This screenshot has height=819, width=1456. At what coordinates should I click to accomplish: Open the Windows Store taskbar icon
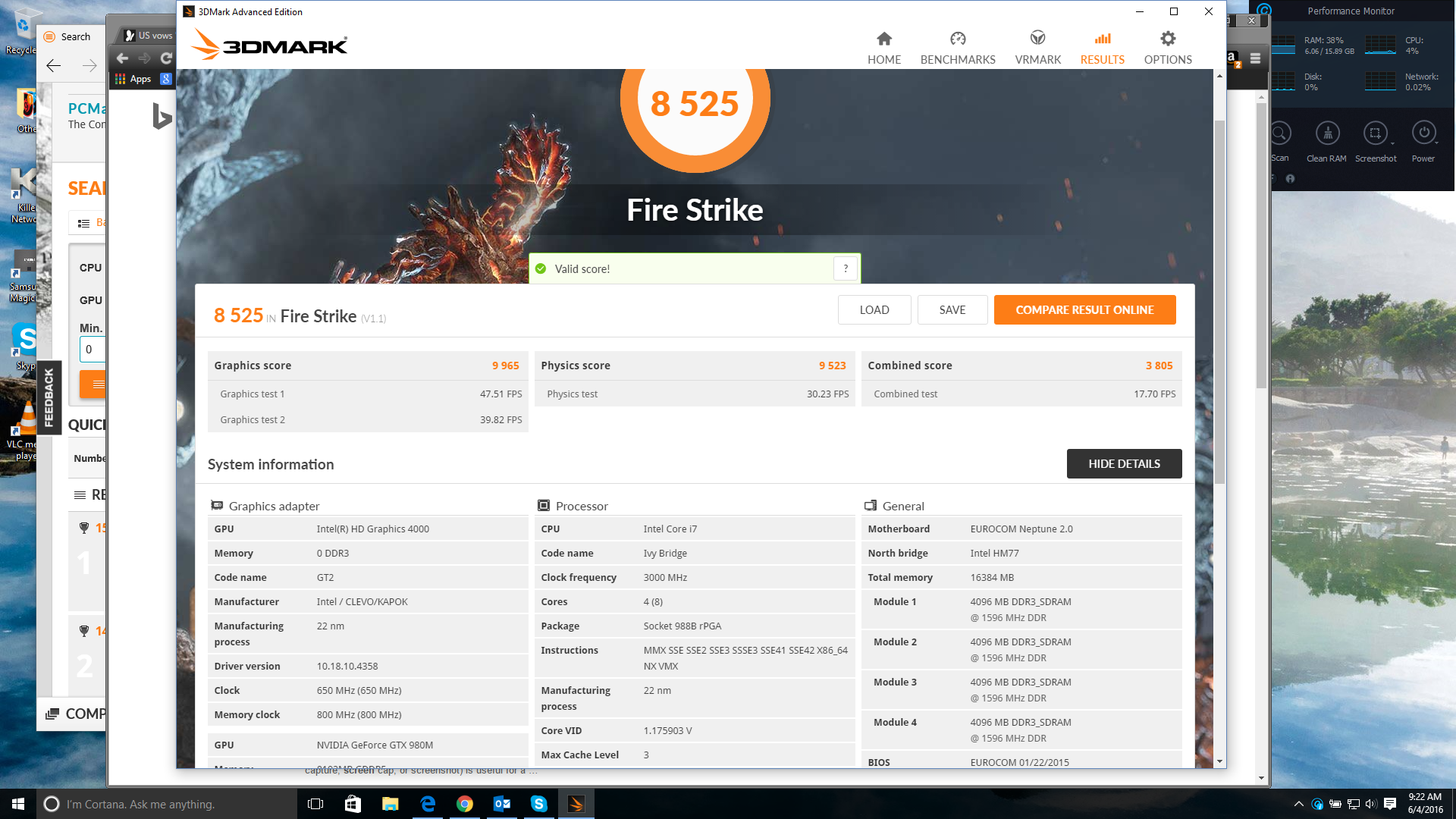click(x=353, y=804)
